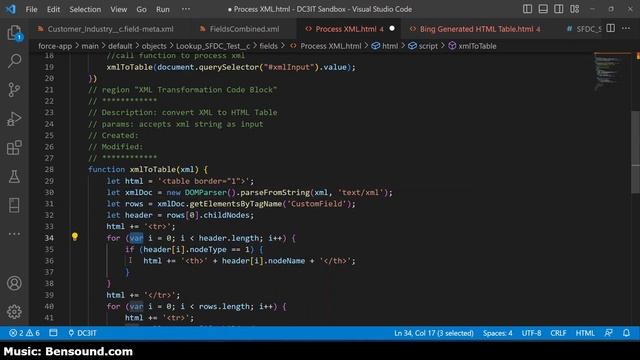640x360 pixels.
Task: Open Lookup_SFDC_Test__c breadcrumb segment
Action: 213,46
